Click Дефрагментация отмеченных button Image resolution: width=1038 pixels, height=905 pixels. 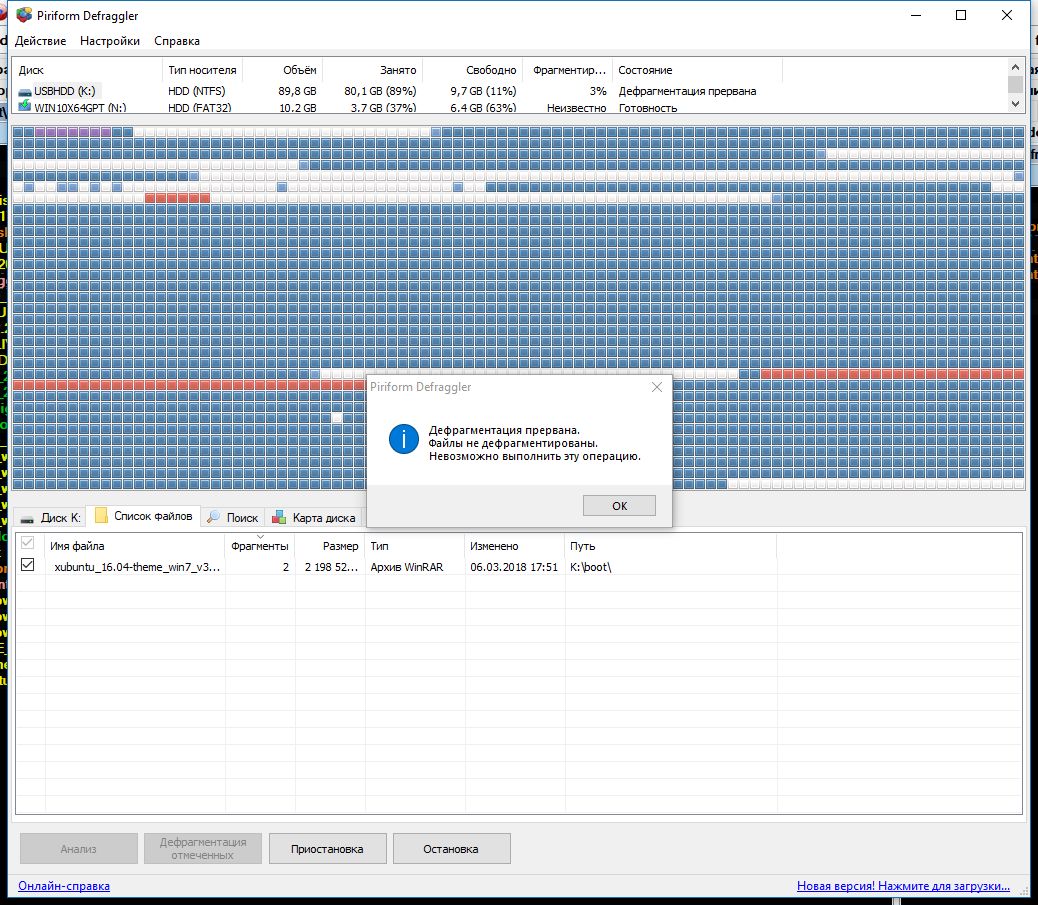pyautogui.click(x=203, y=849)
